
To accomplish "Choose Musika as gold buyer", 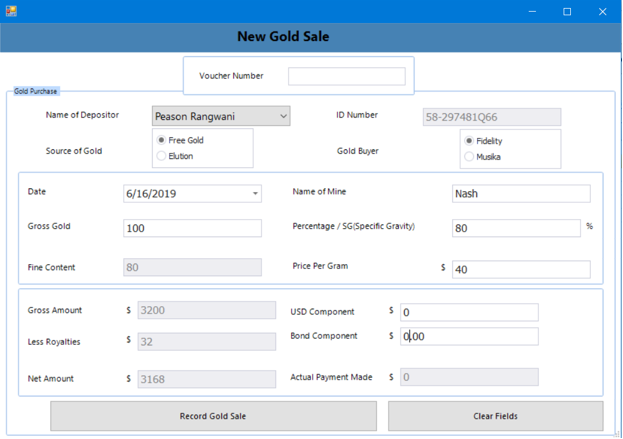I will (469, 157).
